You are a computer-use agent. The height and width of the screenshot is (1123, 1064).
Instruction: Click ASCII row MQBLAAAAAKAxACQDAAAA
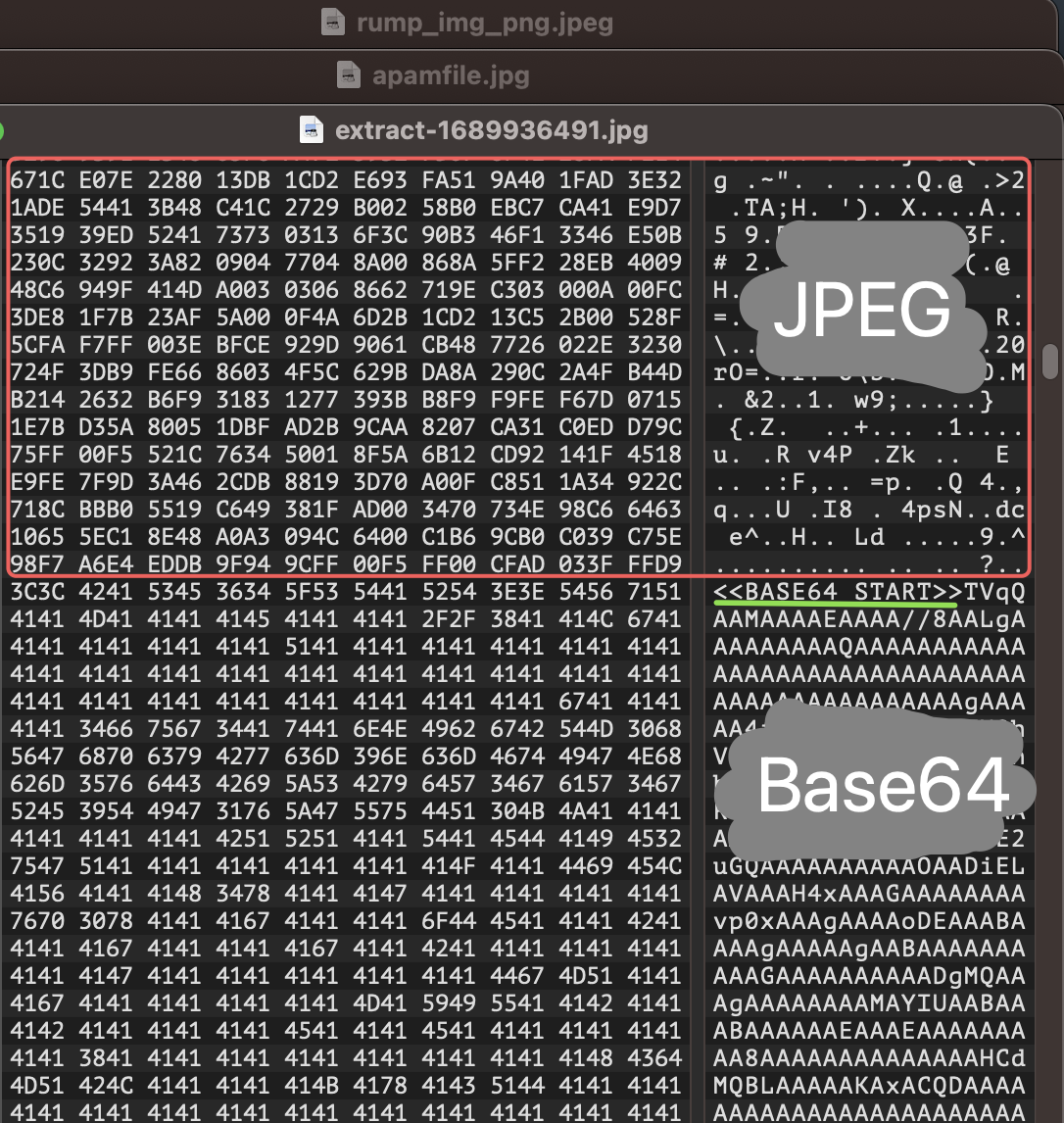click(x=869, y=1086)
